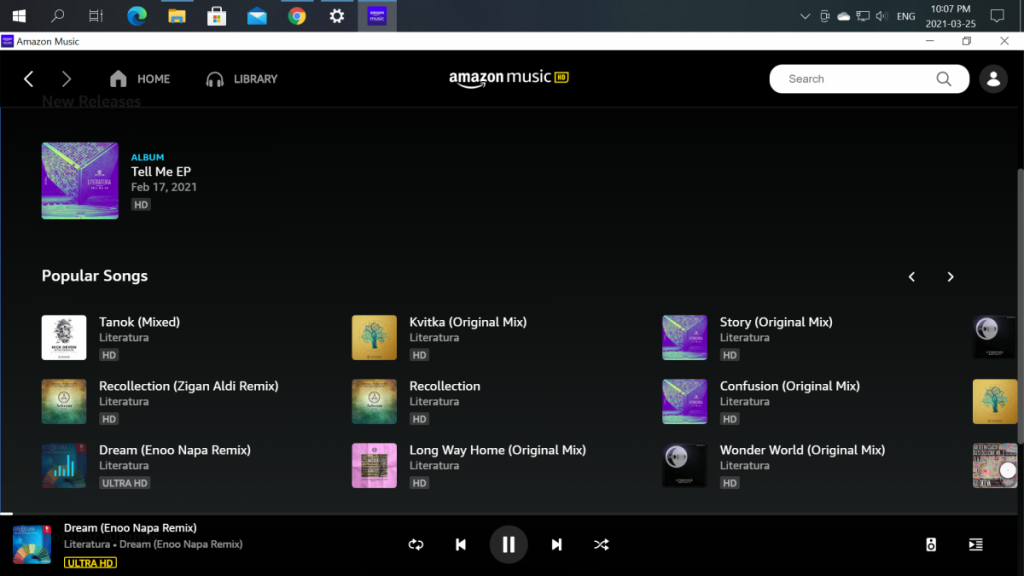Show hidden system tray icons
Viewport: 1024px width, 576px height.
pos(805,16)
